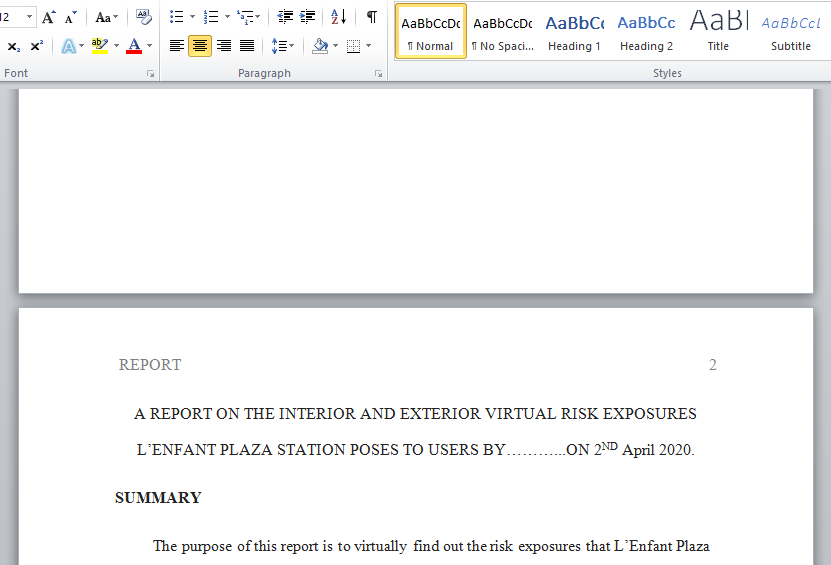Click the Text Effects glowing A icon
Image resolution: width=831 pixels, height=565 pixels.
(x=68, y=46)
